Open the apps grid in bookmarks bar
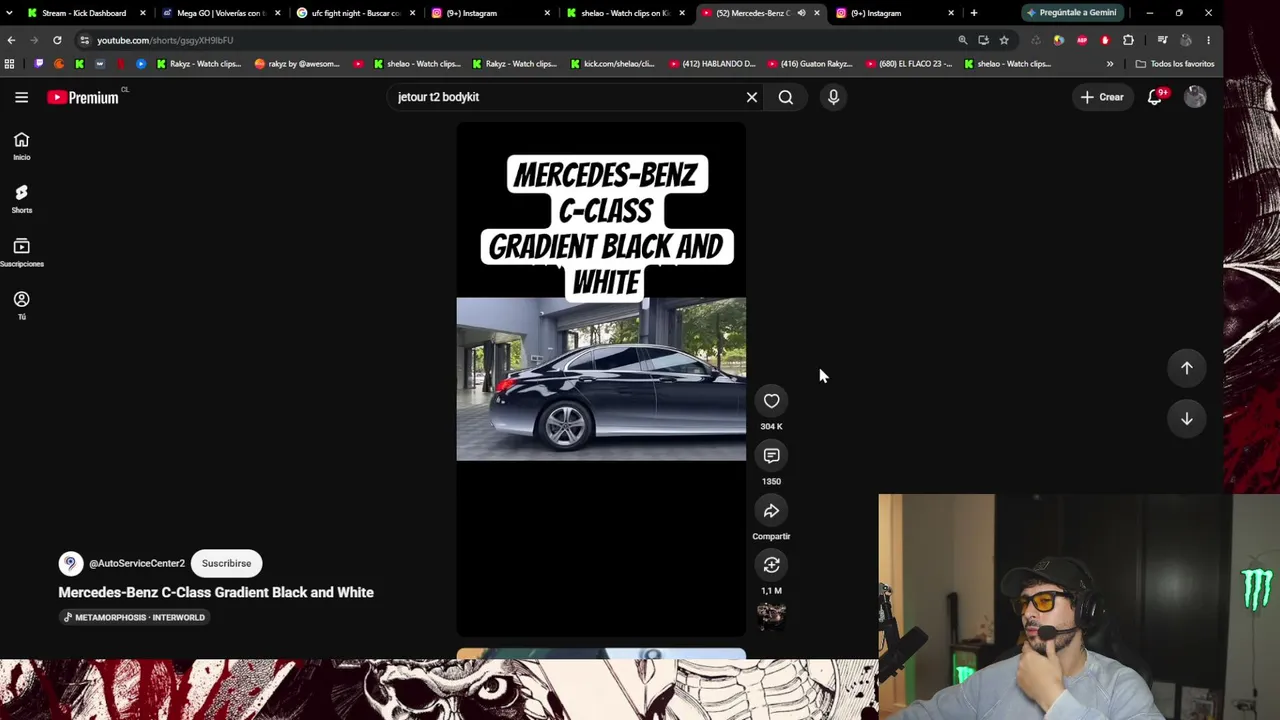 [x=10, y=64]
